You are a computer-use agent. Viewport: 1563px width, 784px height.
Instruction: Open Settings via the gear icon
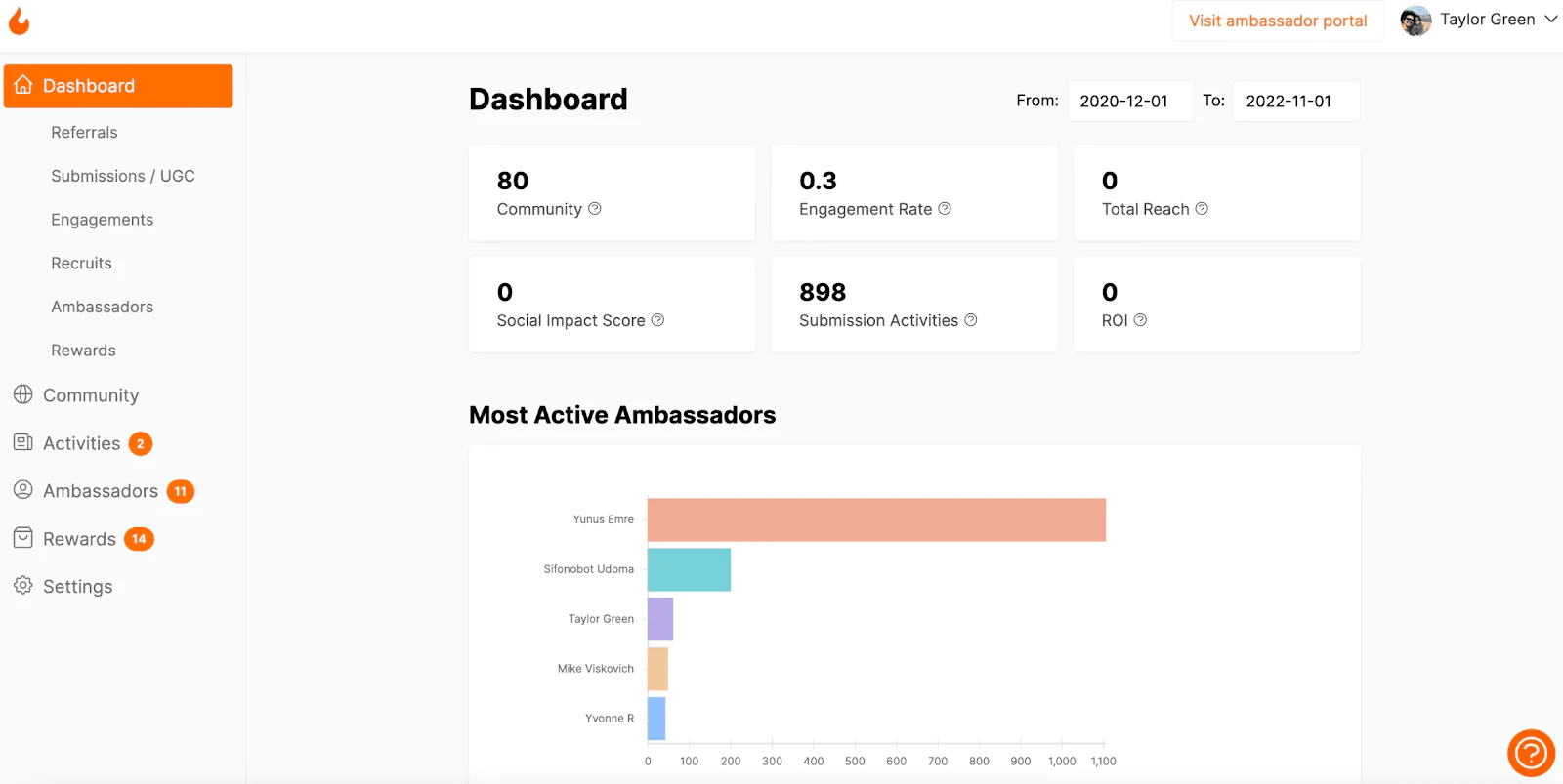[23, 586]
